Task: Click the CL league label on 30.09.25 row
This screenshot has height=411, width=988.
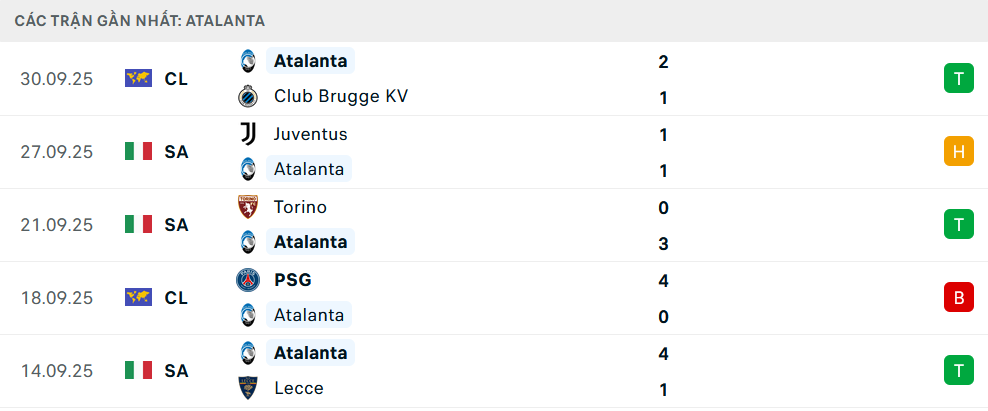Action: click(176, 79)
